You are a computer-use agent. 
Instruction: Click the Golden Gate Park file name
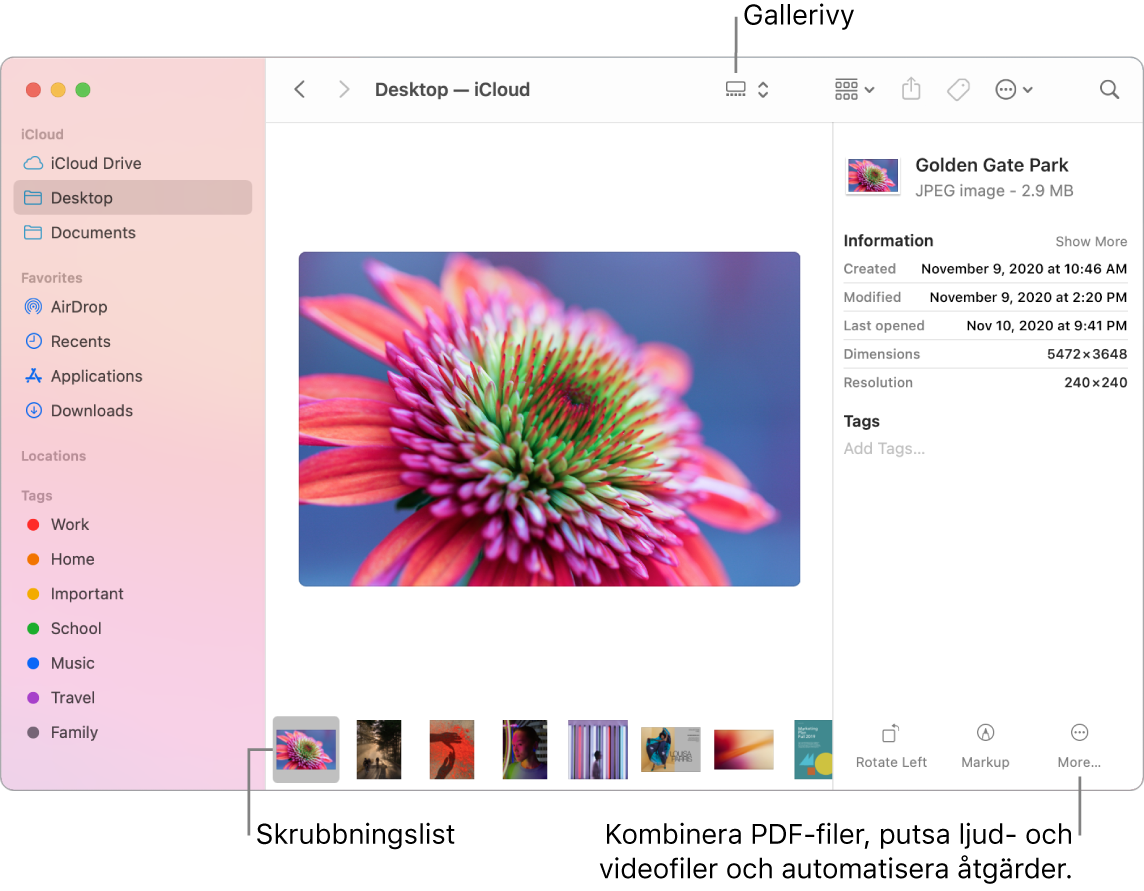[x=992, y=165]
